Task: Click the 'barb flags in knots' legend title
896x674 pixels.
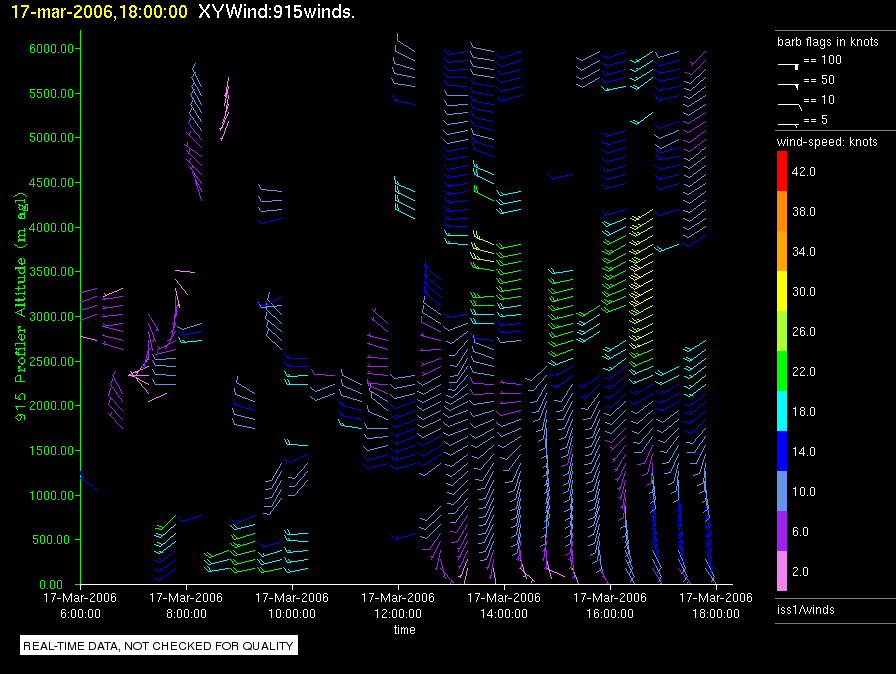Action: 827,42
